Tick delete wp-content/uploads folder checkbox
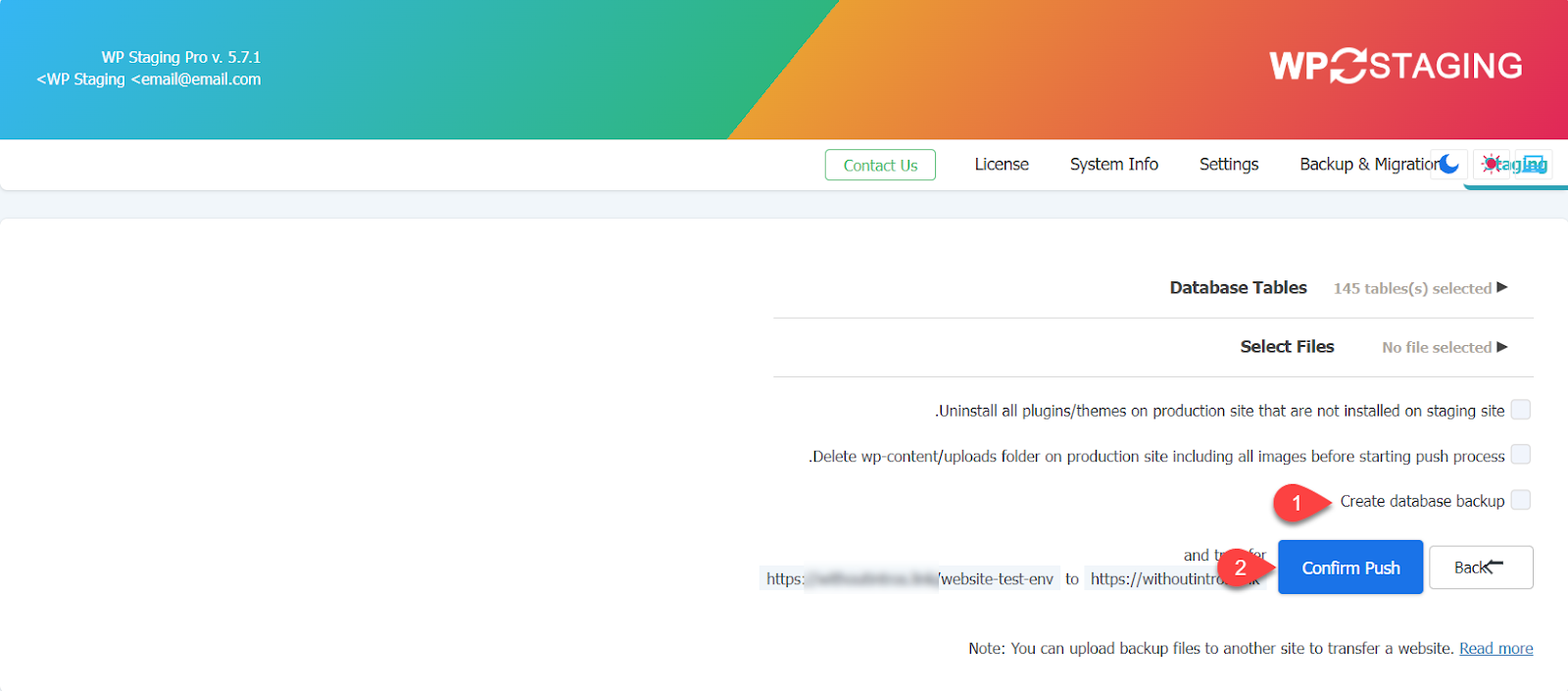 (1520, 455)
